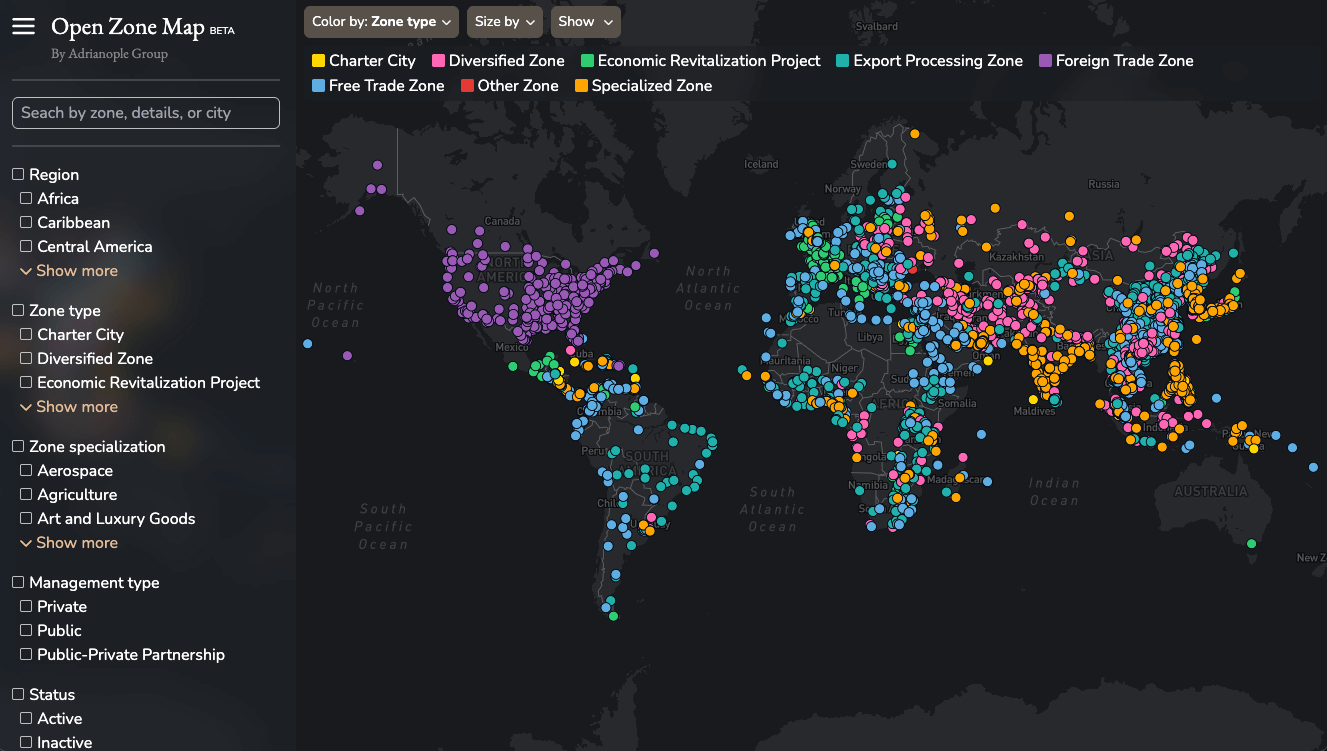Screen dimensions: 1327x751
Task: Check the Caribbean region filter
Action: tap(26, 223)
